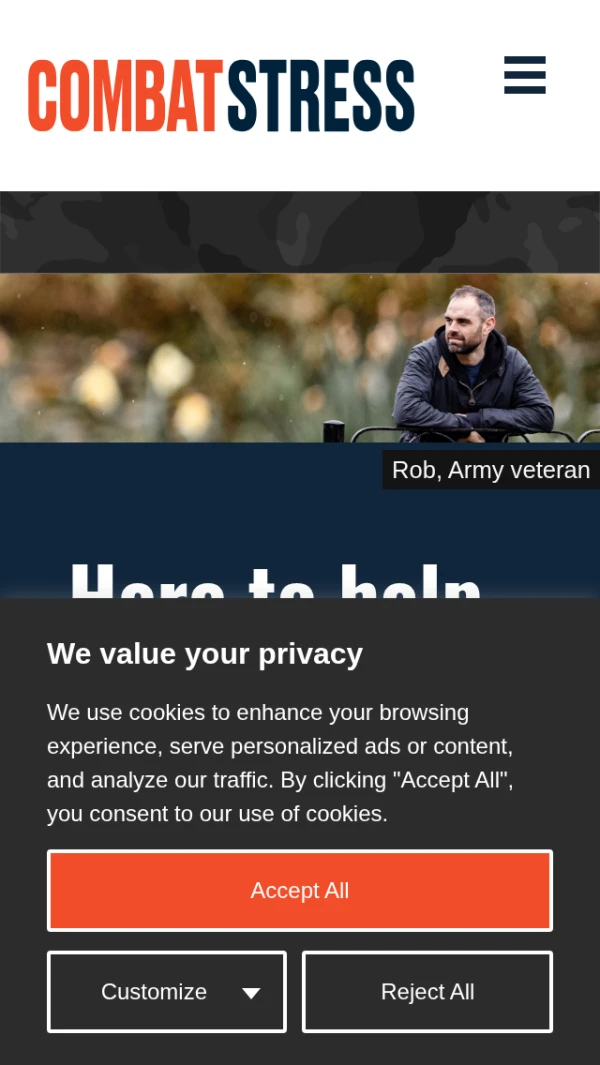
Task: Click the Combat Stress logo
Action: pos(222,95)
